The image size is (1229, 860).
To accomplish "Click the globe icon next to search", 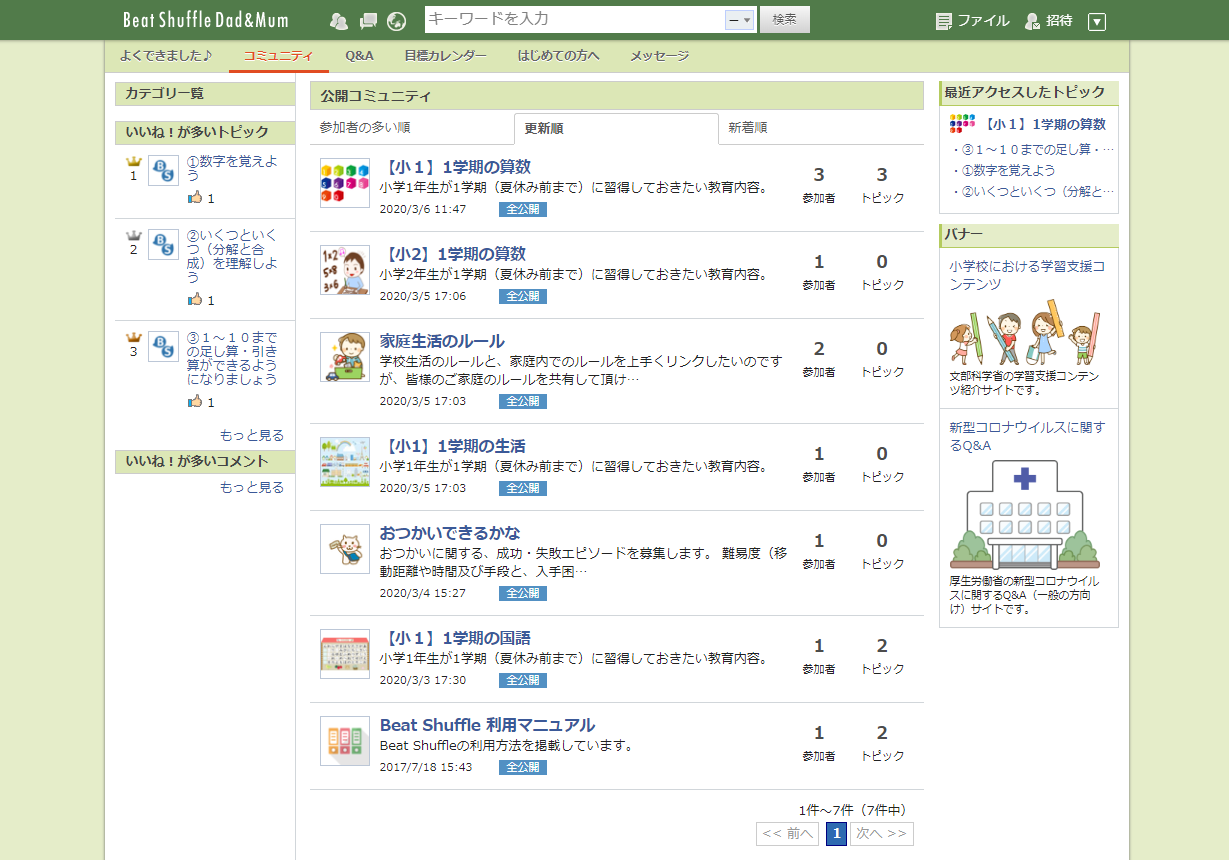I will click(396, 19).
